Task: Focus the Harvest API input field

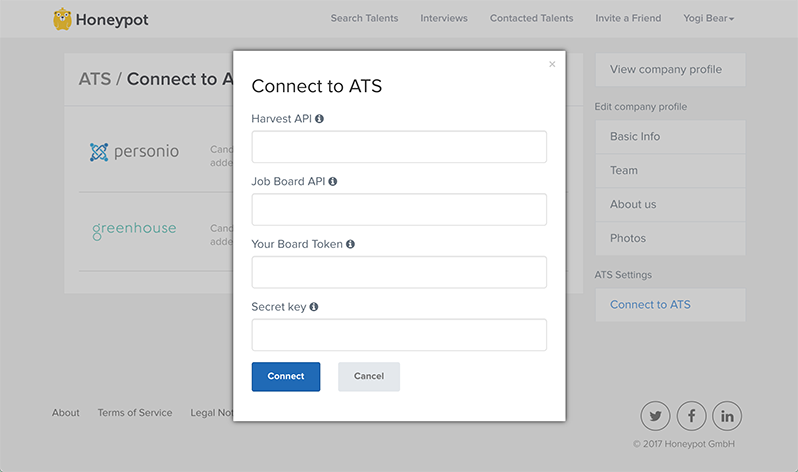Action: click(x=399, y=147)
